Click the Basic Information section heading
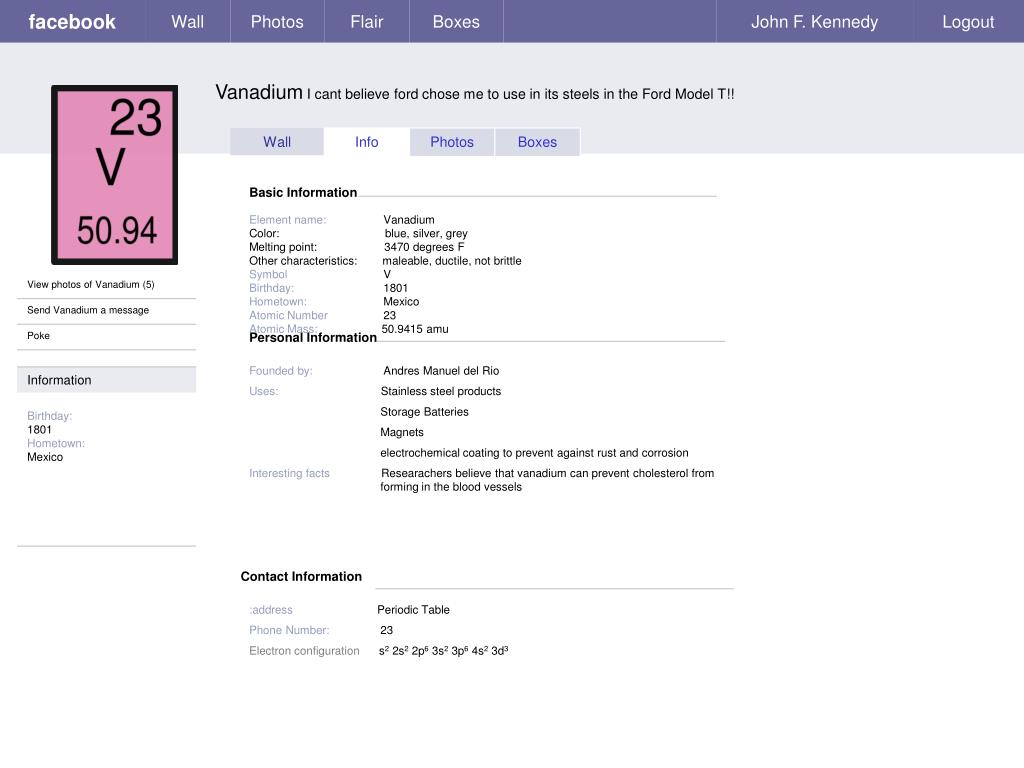This screenshot has height=768, width=1024. coord(303,192)
